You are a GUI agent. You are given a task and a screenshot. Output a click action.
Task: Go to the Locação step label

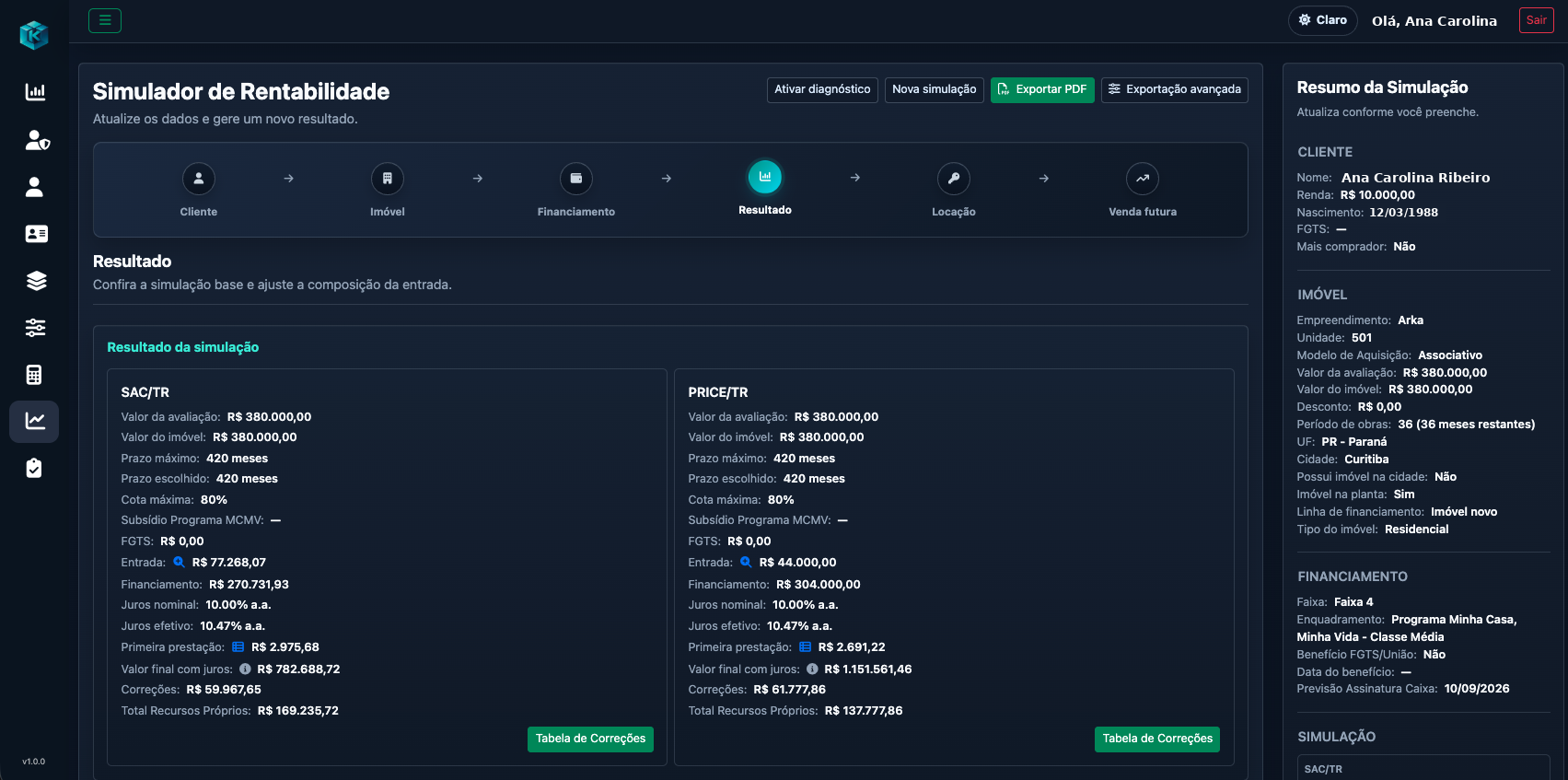point(954,212)
